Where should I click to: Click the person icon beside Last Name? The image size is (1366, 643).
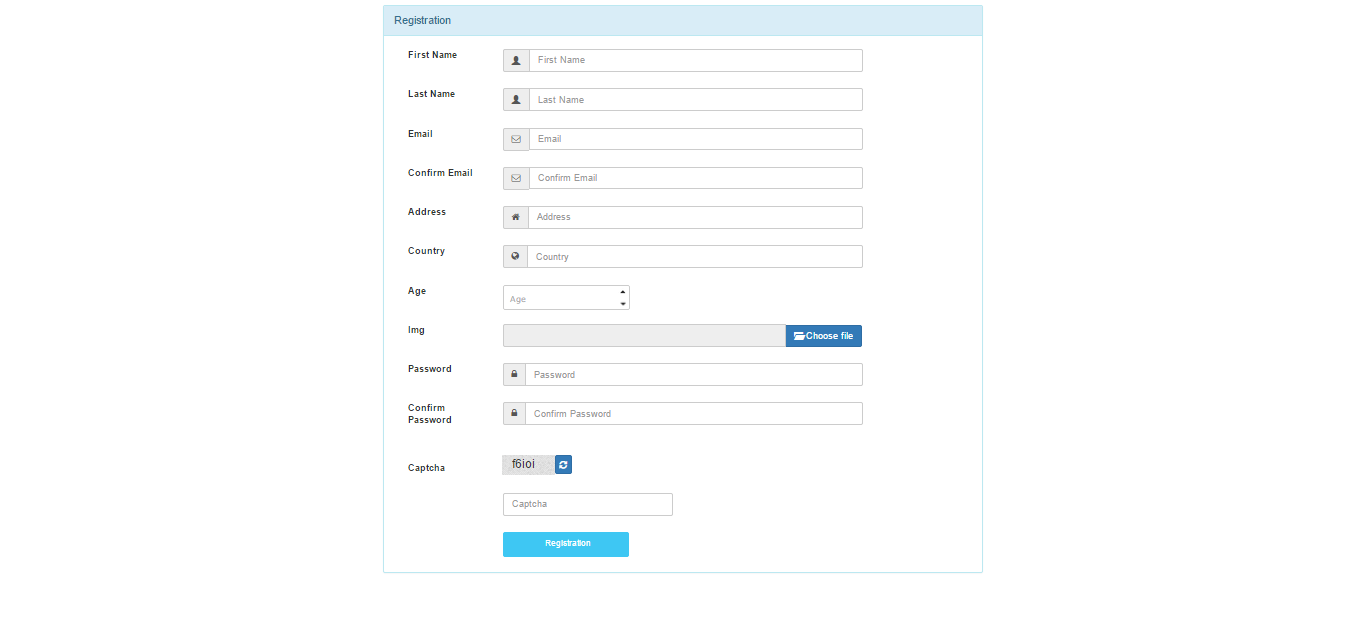(x=515, y=99)
